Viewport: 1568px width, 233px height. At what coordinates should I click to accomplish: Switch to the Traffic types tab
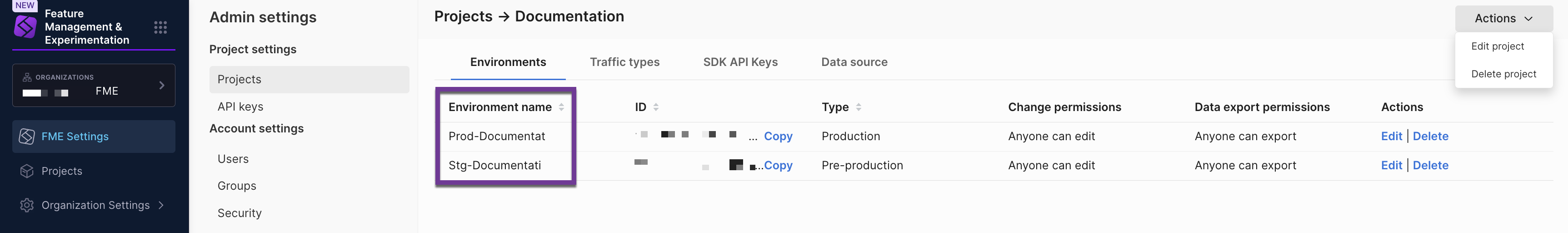point(624,62)
